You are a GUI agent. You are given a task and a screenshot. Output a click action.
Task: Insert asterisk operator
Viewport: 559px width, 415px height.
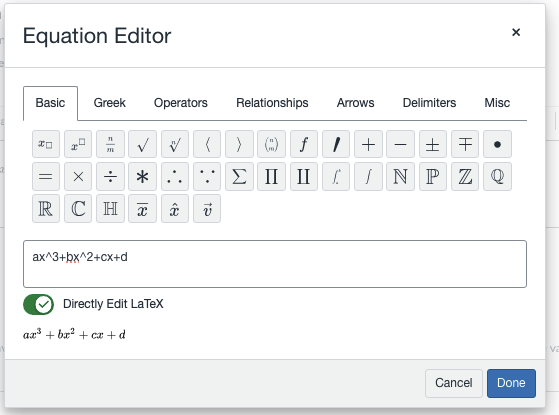(142, 176)
